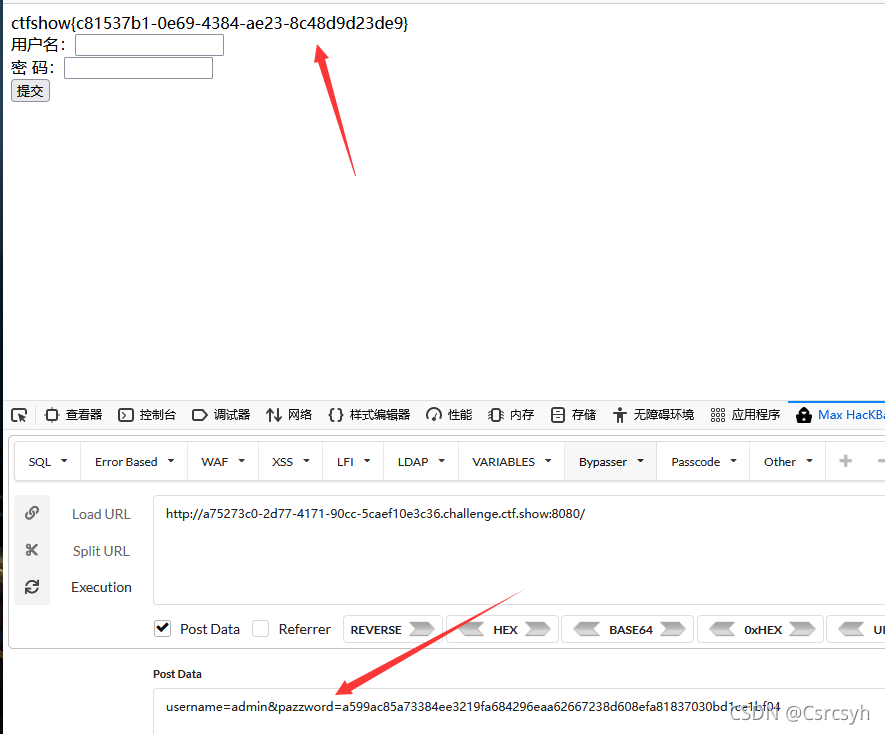The image size is (885, 734).
Task: Click the Execution refresh icon
Action: 32,587
